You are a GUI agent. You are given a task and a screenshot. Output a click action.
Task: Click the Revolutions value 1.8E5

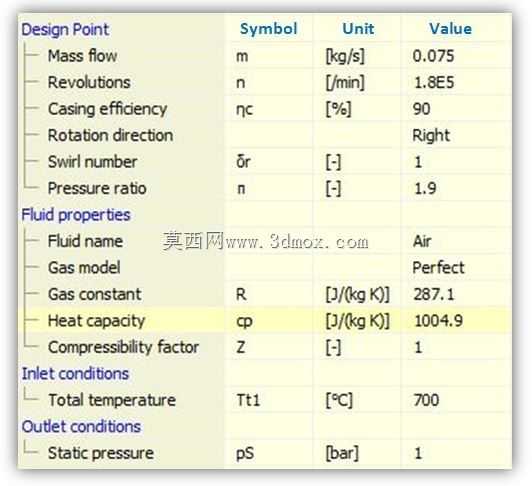[x=434, y=82]
